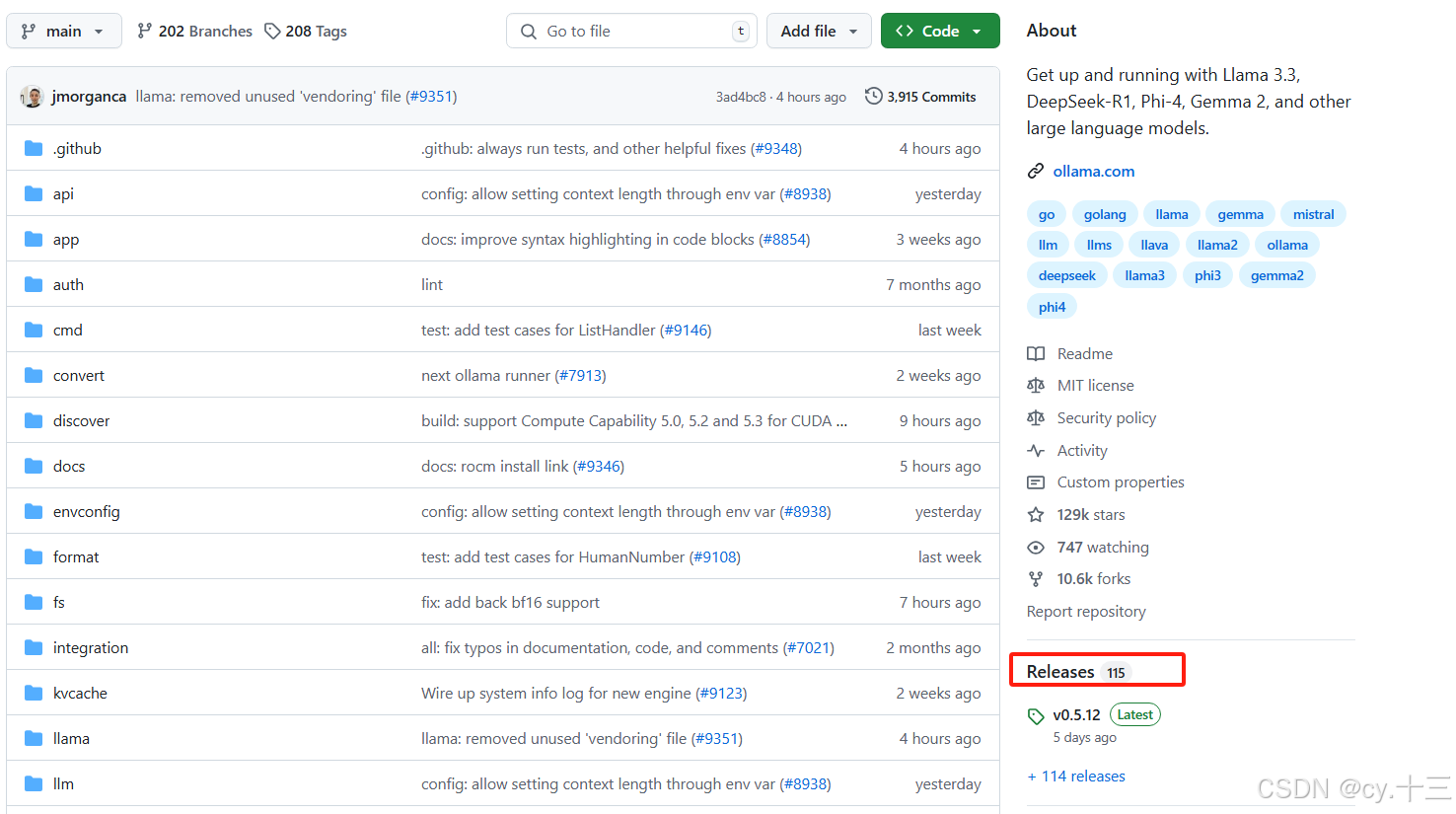
Task: Open pull request #9123 link
Action: 721,694
